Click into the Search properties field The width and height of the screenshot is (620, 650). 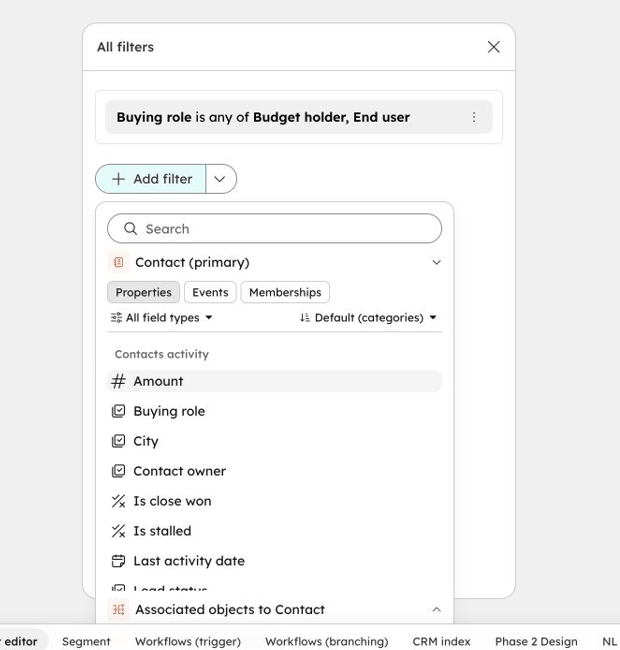coord(274,228)
